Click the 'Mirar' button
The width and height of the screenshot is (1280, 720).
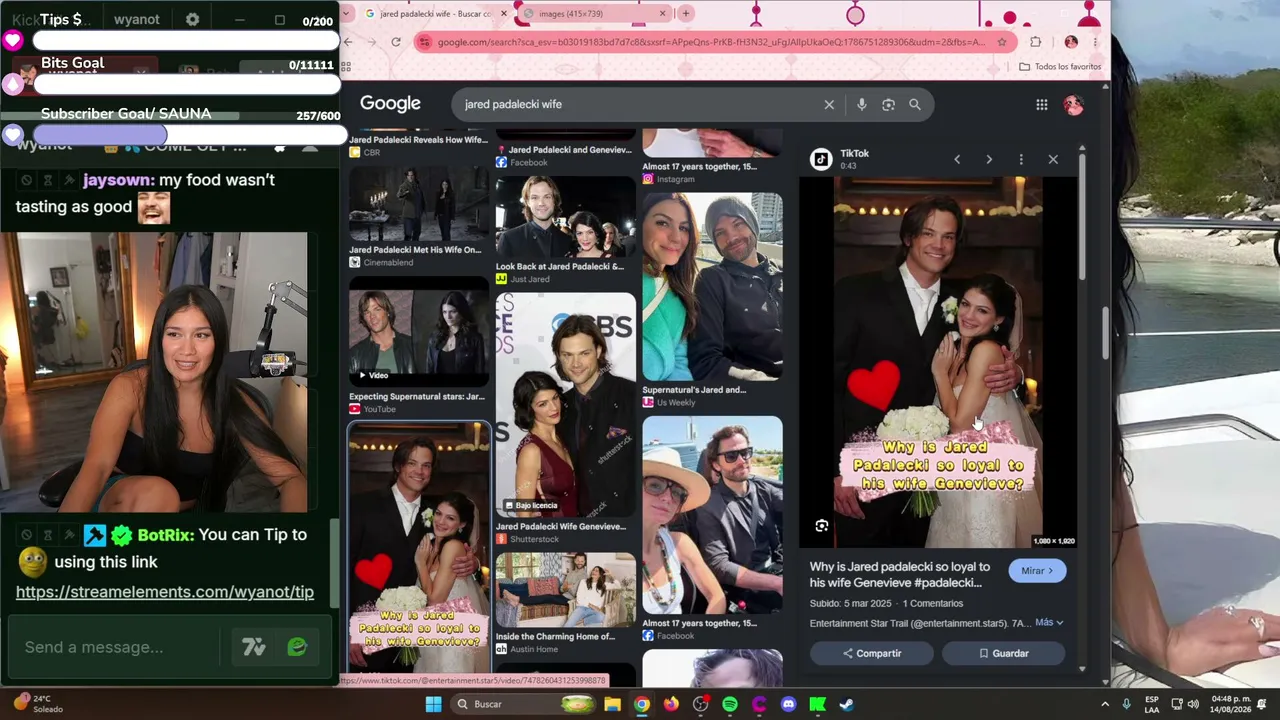pos(1037,571)
